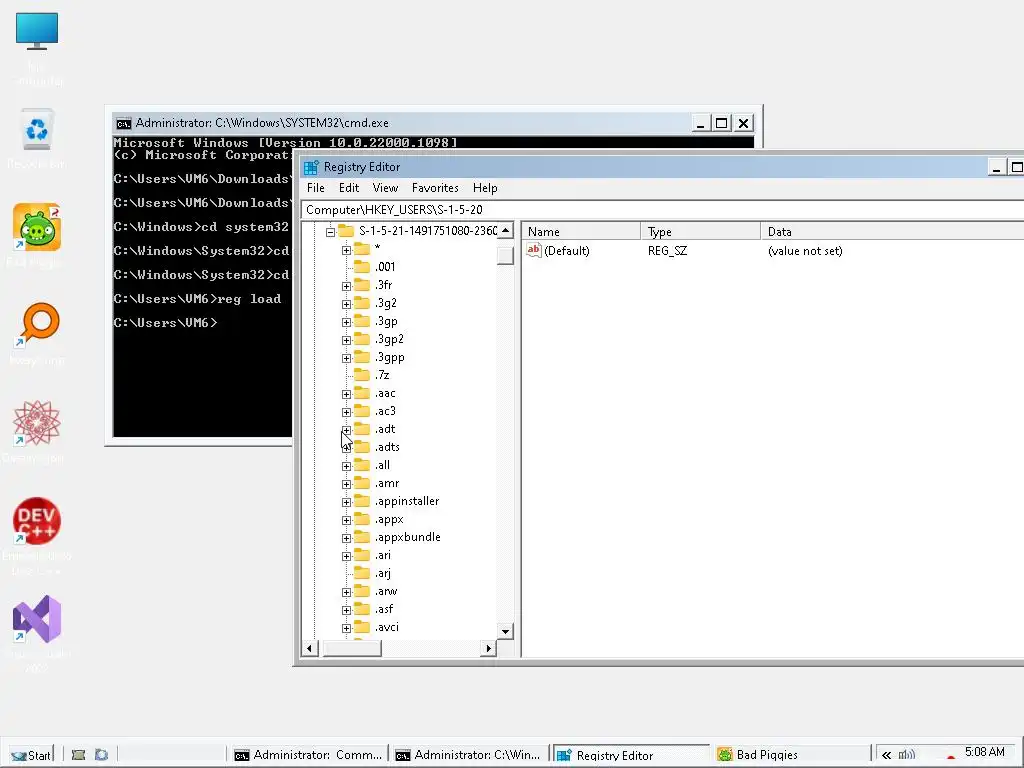Click the REG_SZ type cell
The height and width of the screenshot is (768, 1024).
(667, 251)
